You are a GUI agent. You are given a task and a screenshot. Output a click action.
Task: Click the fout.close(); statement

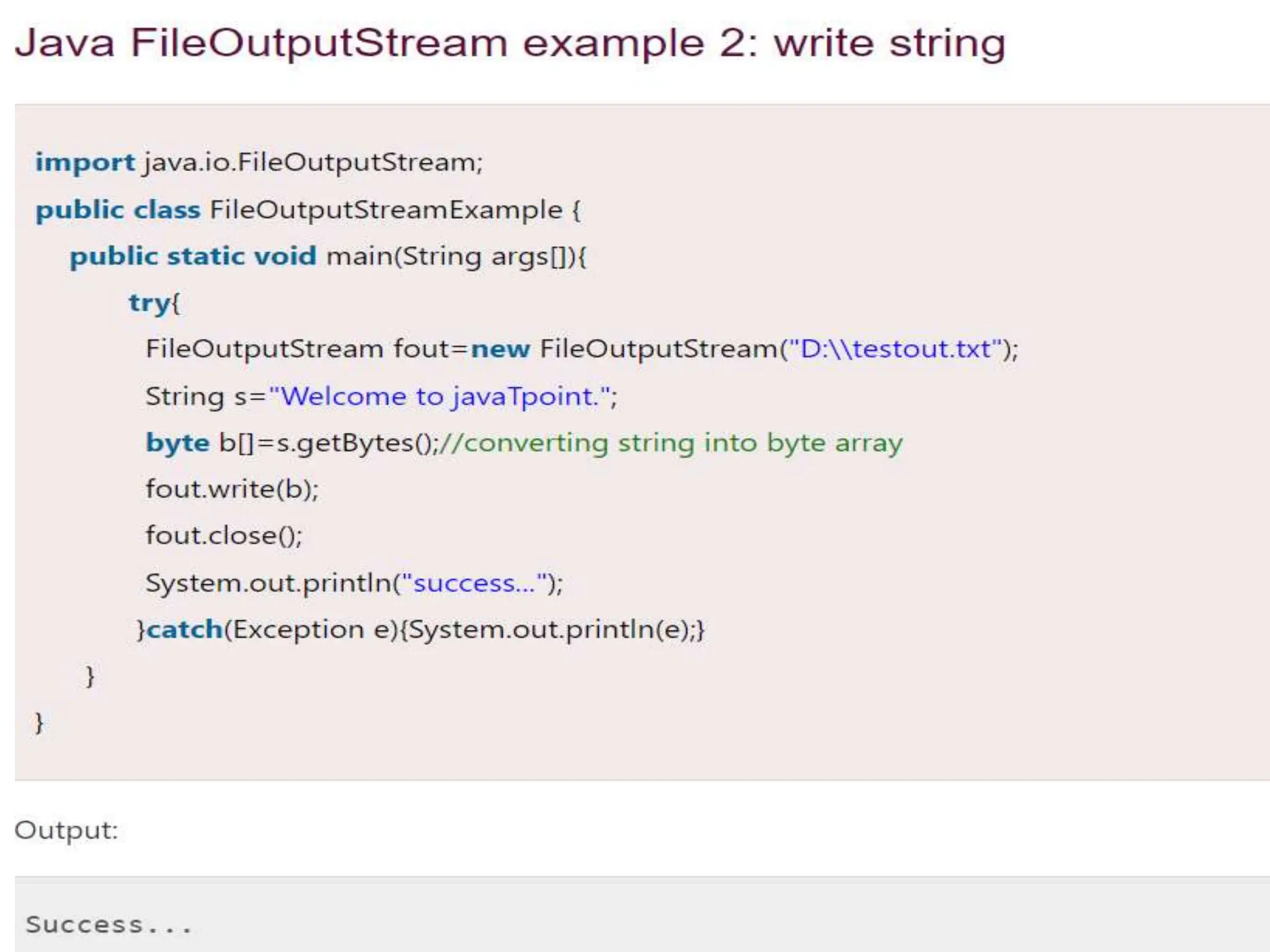[224, 535]
